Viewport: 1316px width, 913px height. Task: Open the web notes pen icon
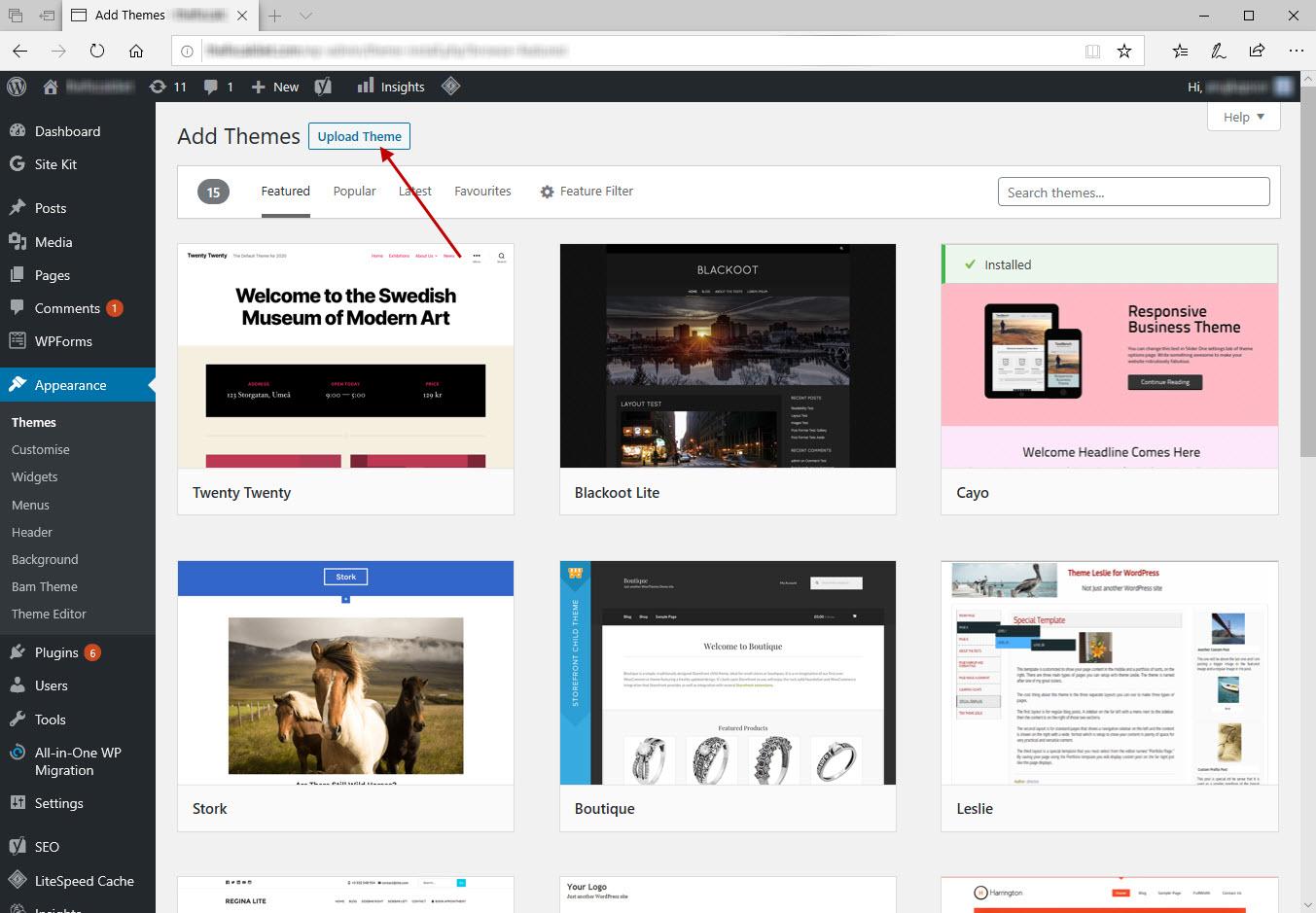click(x=1218, y=51)
